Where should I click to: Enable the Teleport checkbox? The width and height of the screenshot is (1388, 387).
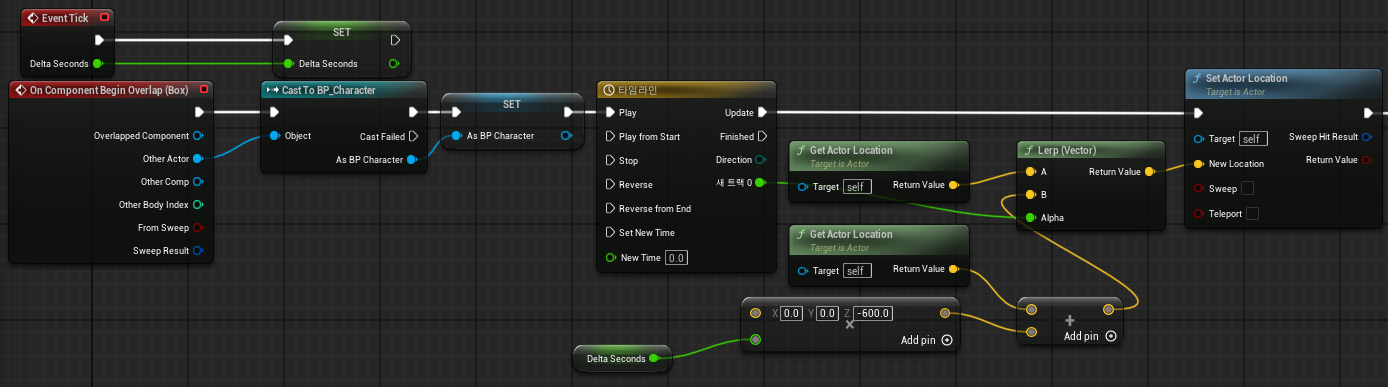point(1252,213)
